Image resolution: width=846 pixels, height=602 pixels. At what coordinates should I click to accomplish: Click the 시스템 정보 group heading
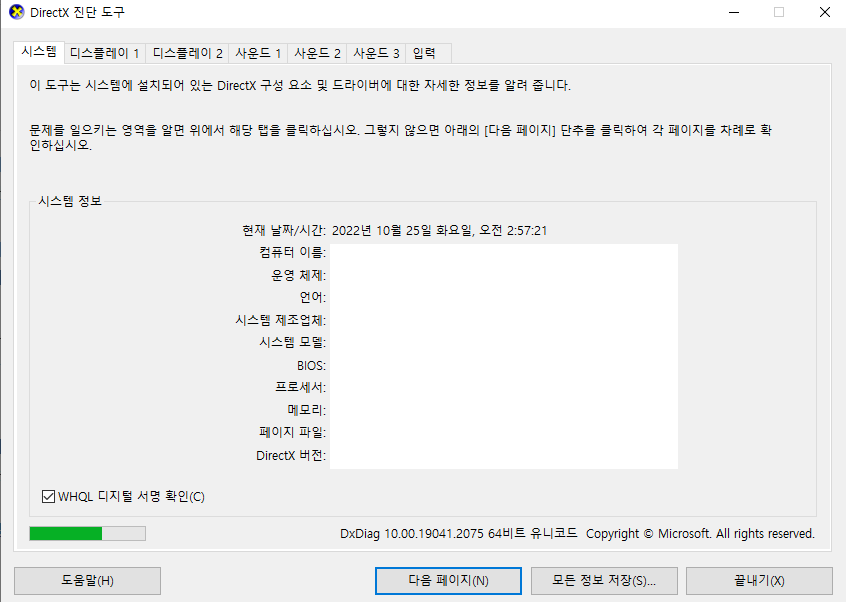click(70, 201)
